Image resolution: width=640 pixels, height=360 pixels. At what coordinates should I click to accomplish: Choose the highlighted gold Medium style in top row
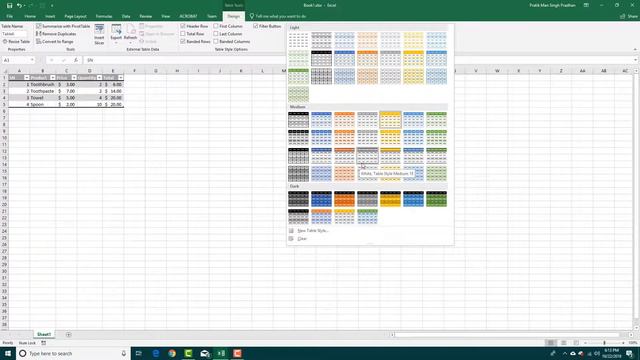pyautogui.click(x=390, y=120)
